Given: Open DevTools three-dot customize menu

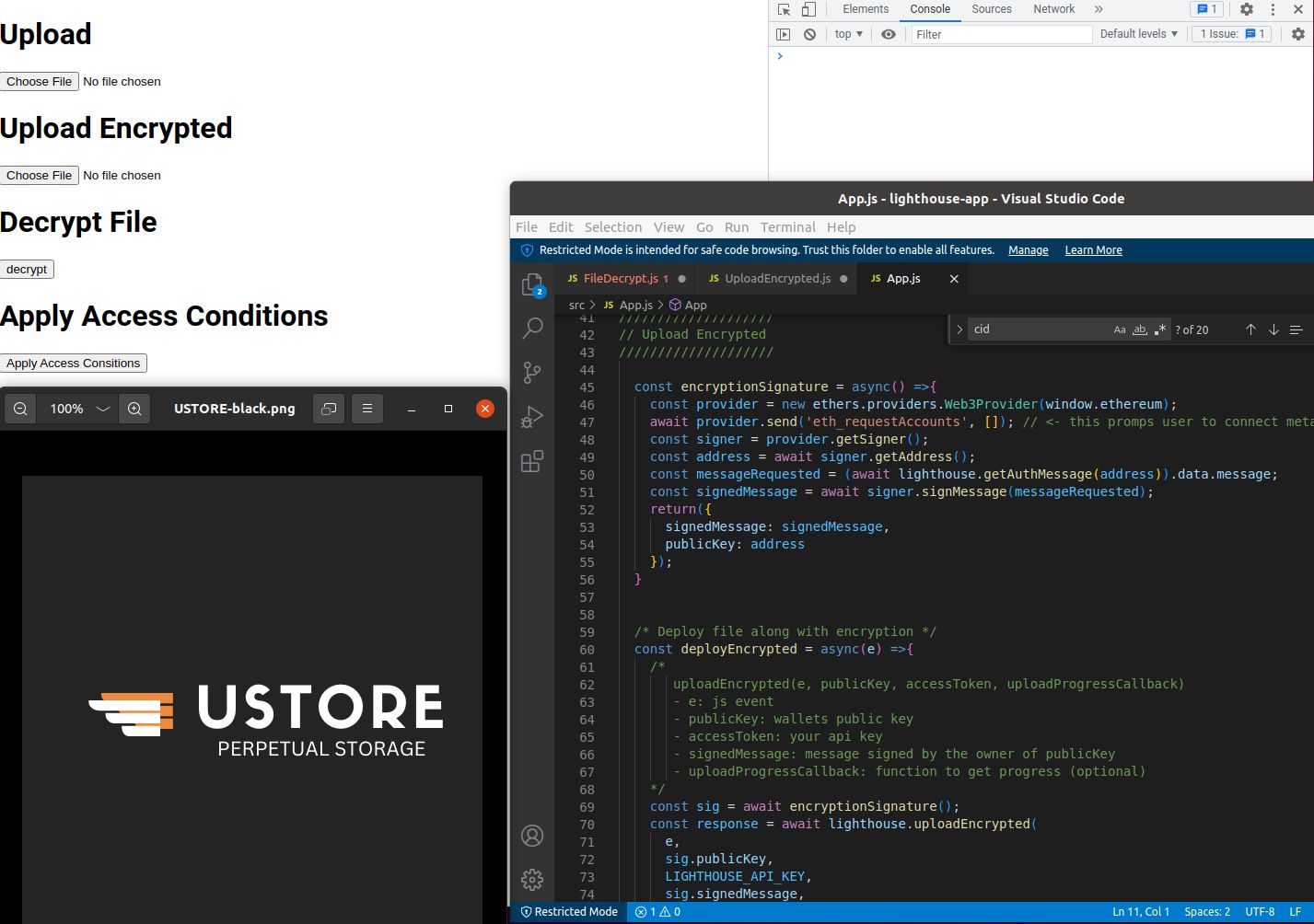Looking at the screenshot, I should point(1273,9).
